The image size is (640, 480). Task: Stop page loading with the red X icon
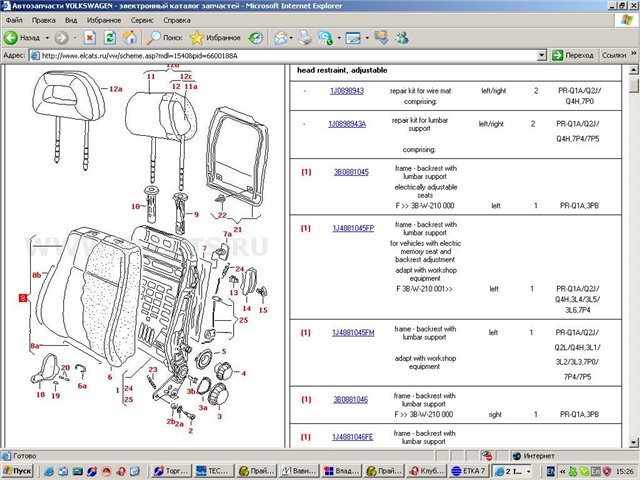point(90,38)
